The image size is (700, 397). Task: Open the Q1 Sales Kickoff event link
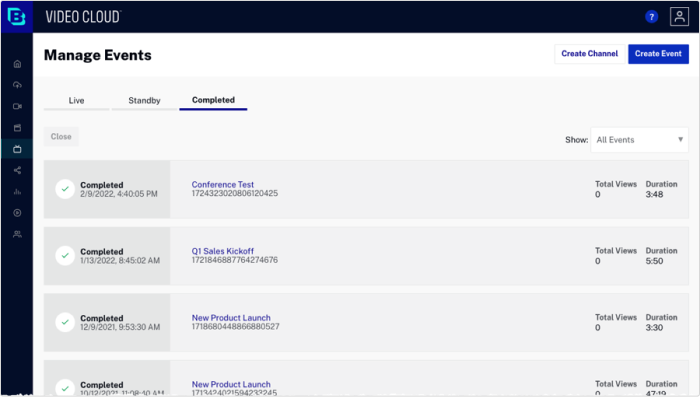coord(222,251)
